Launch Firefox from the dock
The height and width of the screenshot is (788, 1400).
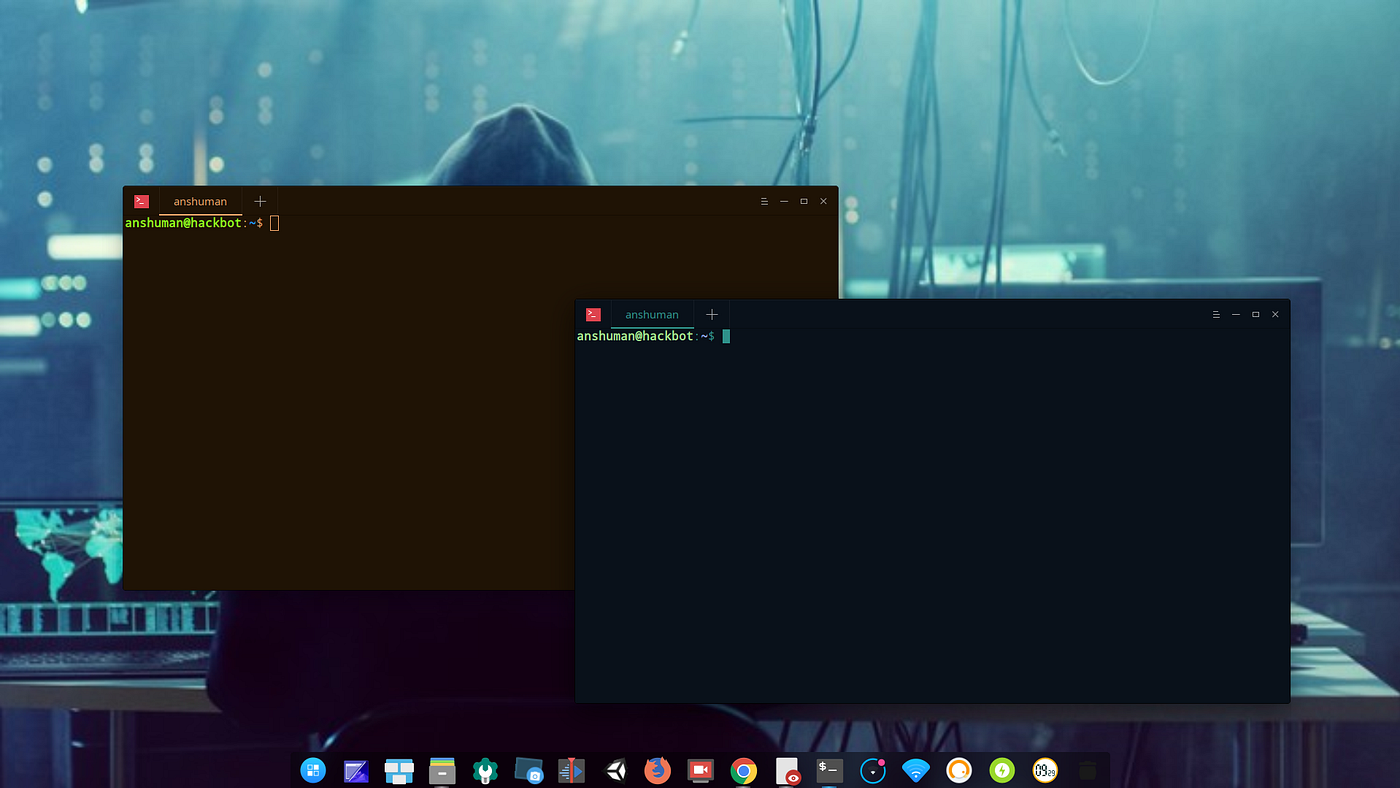click(x=657, y=770)
